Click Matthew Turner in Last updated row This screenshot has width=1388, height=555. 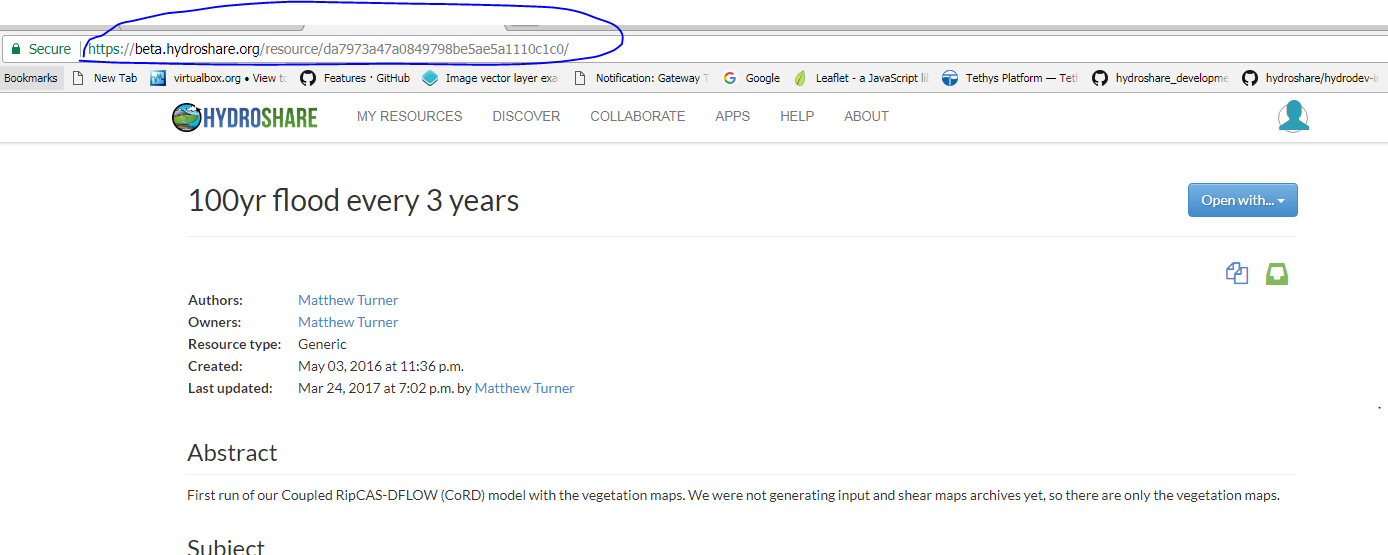point(525,388)
